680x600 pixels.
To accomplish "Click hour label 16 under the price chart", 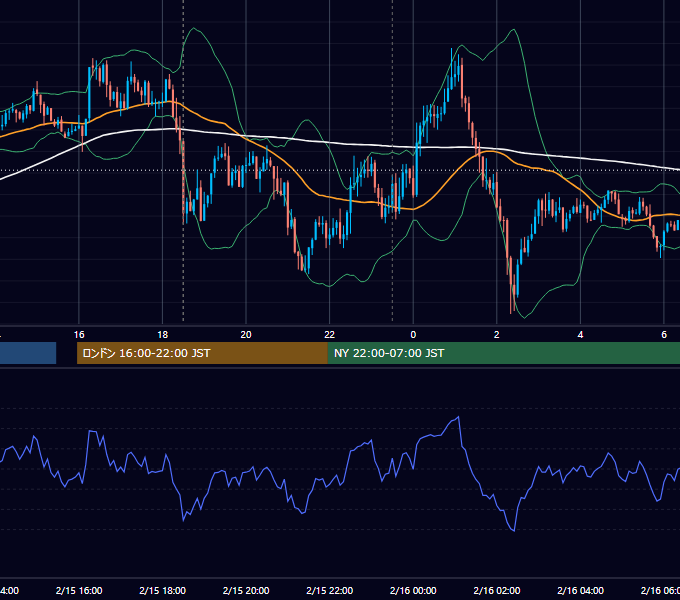I will click(x=79, y=335).
